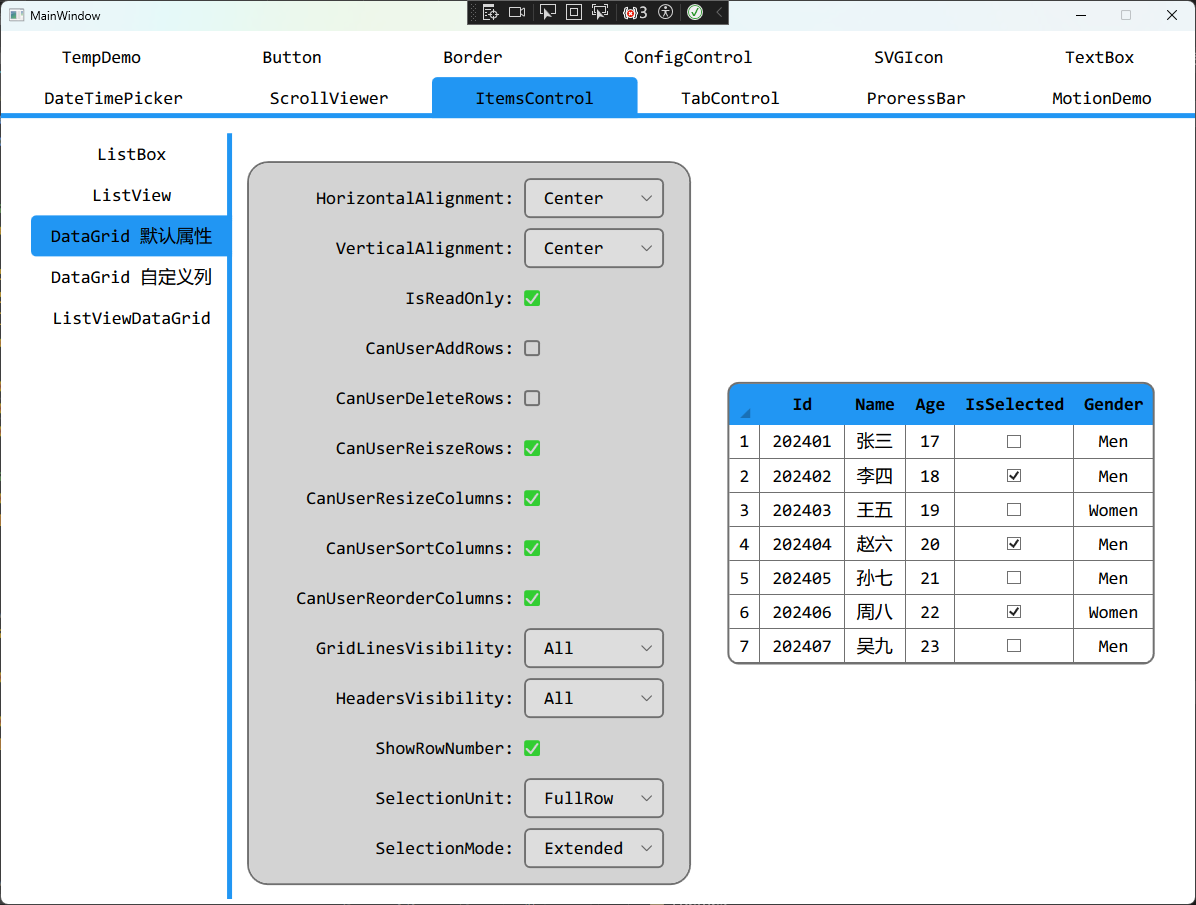Click select-all triangle in DataGrid corner

pyautogui.click(x=744, y=411)
